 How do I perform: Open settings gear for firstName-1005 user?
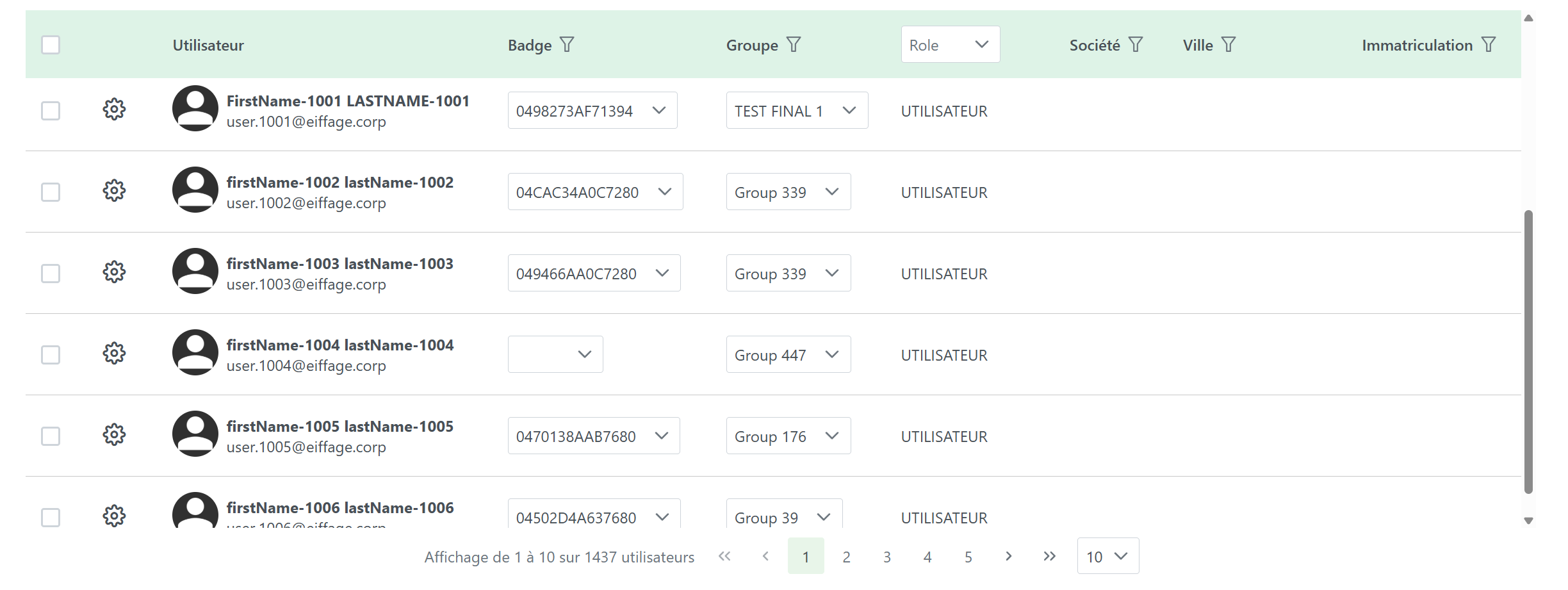[x=114, y=435]
